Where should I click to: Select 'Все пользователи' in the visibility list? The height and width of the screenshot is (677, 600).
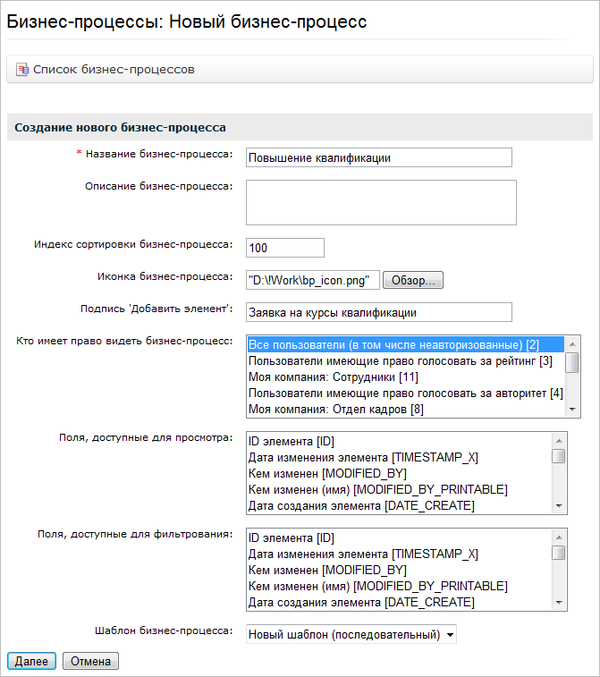pyautogui.click(x=393, y=344)
